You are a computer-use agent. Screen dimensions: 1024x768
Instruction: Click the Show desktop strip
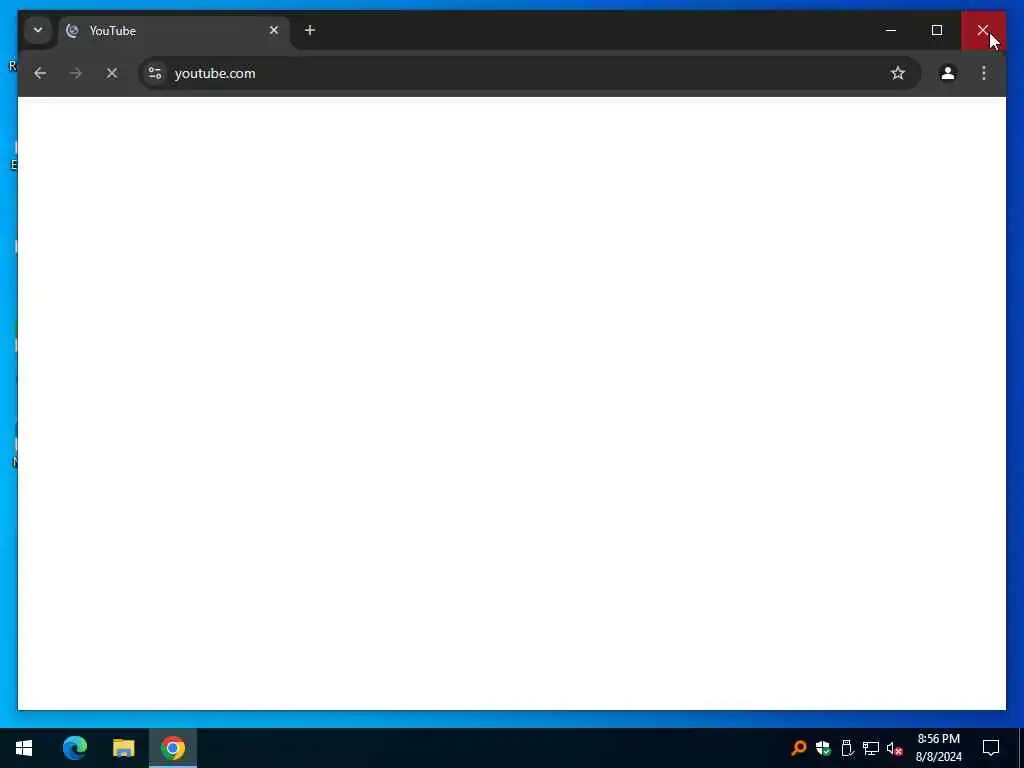1021,748
